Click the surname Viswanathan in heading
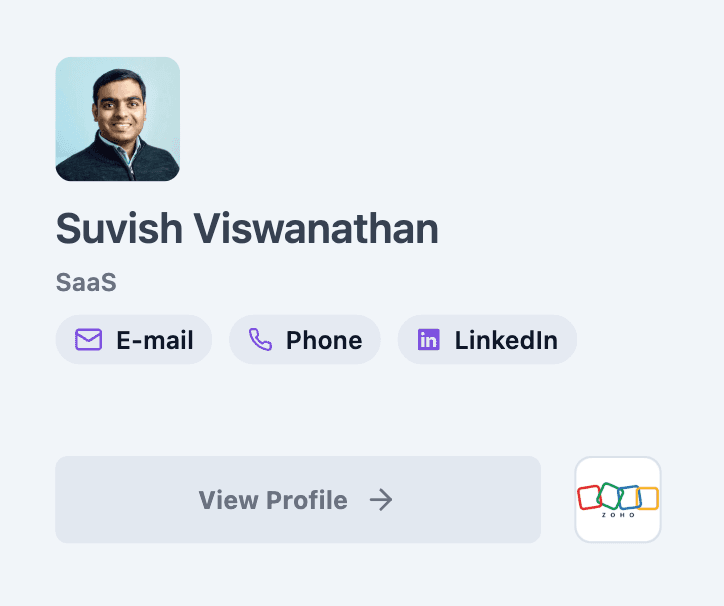Screen dimensions: 724x606 (x=316, y=229)
